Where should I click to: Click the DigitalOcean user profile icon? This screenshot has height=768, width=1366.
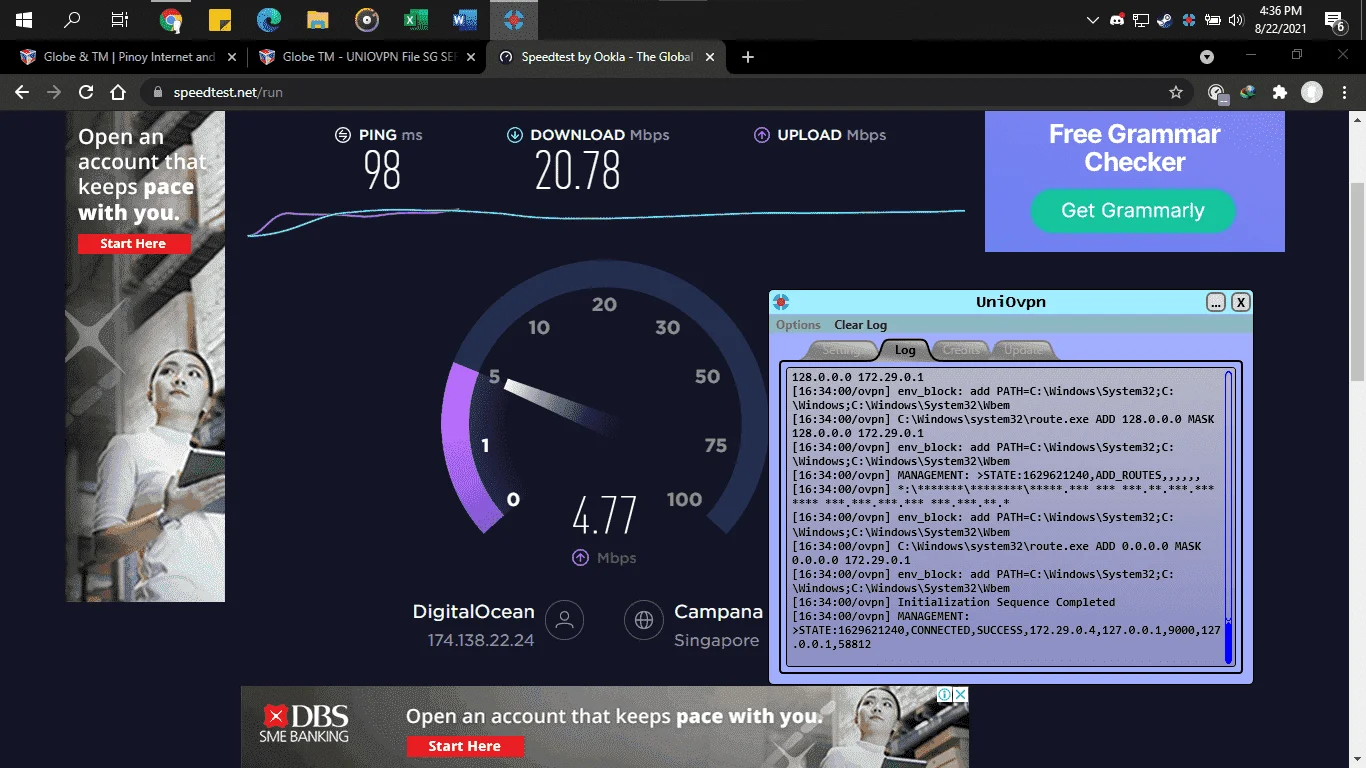pos(564,620)
